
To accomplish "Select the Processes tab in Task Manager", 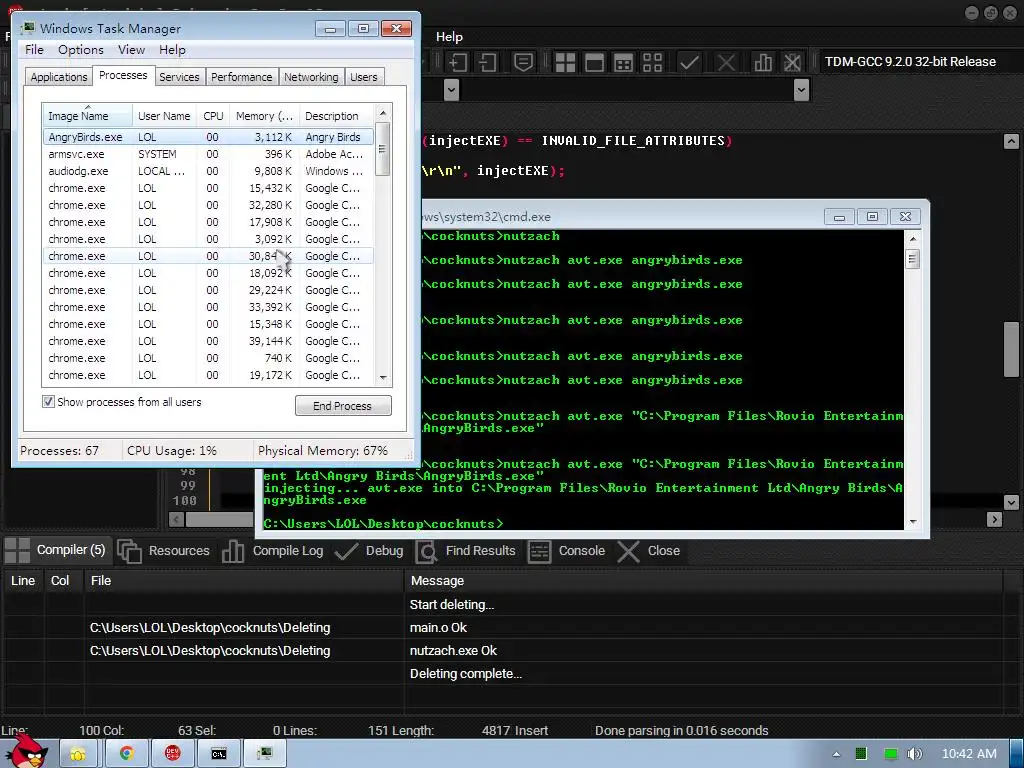I will [123, 75].
